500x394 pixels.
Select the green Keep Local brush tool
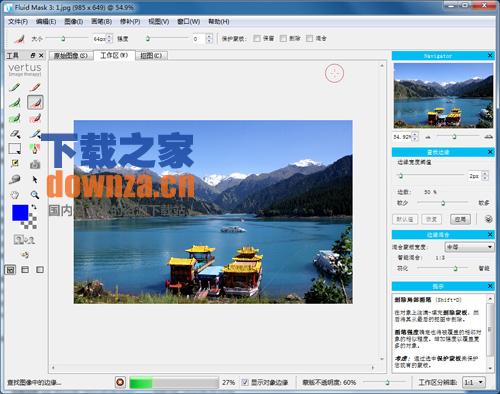coord(14,103)
